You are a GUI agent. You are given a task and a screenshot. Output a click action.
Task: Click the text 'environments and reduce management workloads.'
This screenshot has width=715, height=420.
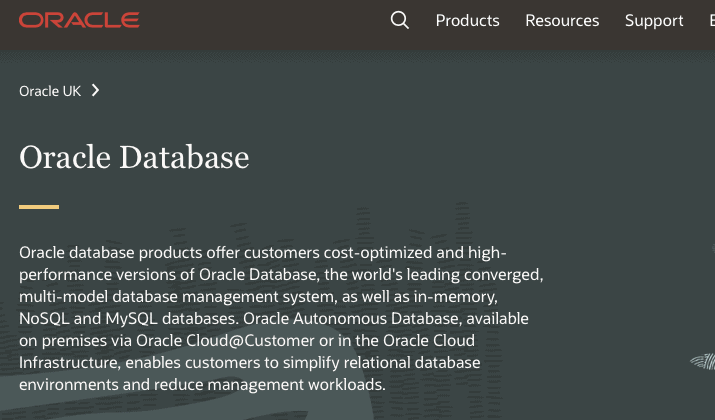(x=202, y=384)
